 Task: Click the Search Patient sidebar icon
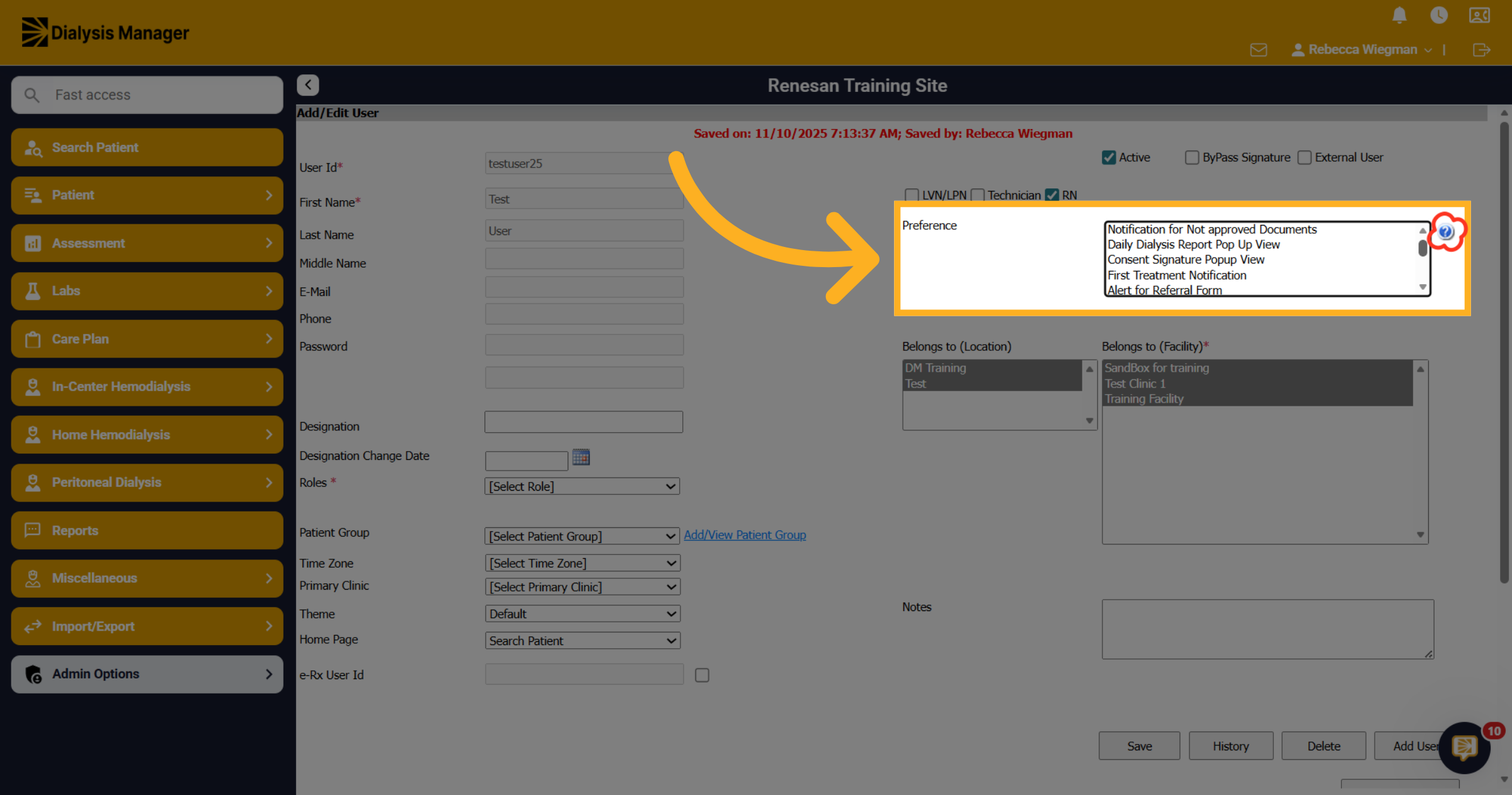pos(33,148)
